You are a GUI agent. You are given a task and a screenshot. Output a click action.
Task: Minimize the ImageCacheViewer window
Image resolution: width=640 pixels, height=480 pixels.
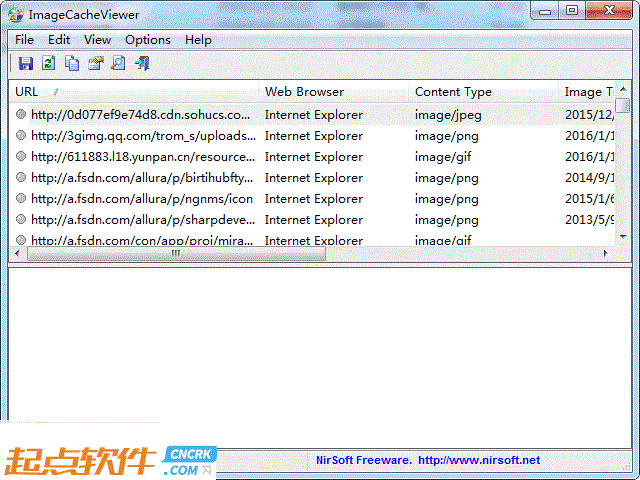[545, 11]
